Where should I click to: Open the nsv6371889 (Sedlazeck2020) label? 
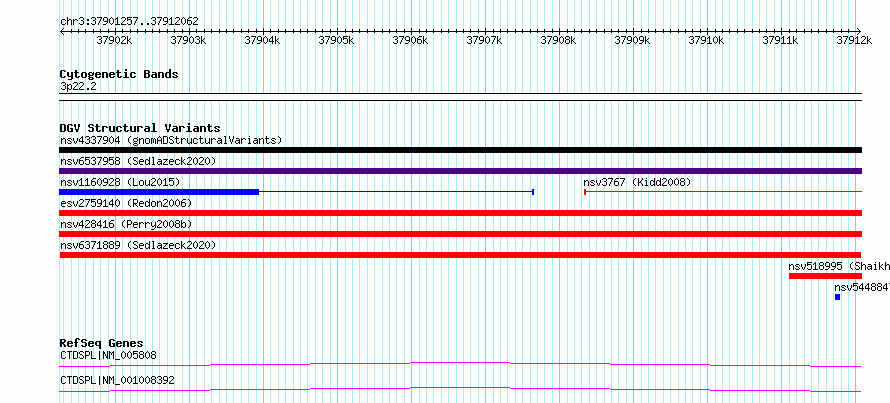point(138,245)
